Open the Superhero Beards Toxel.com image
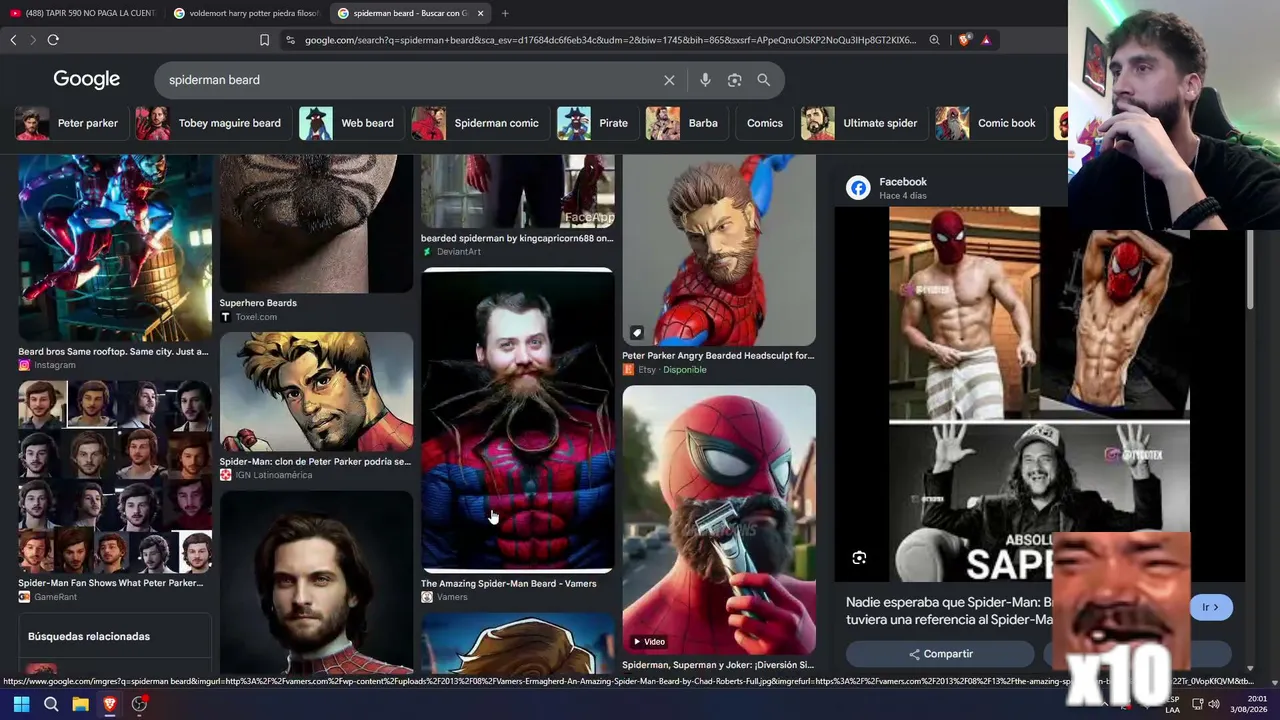The image size is (1280, 720). 316,224
